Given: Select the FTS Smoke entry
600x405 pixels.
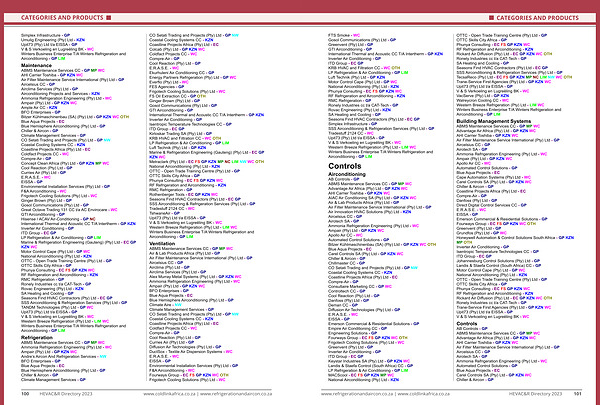Looking at the screenshot, I should coord(344,35).
